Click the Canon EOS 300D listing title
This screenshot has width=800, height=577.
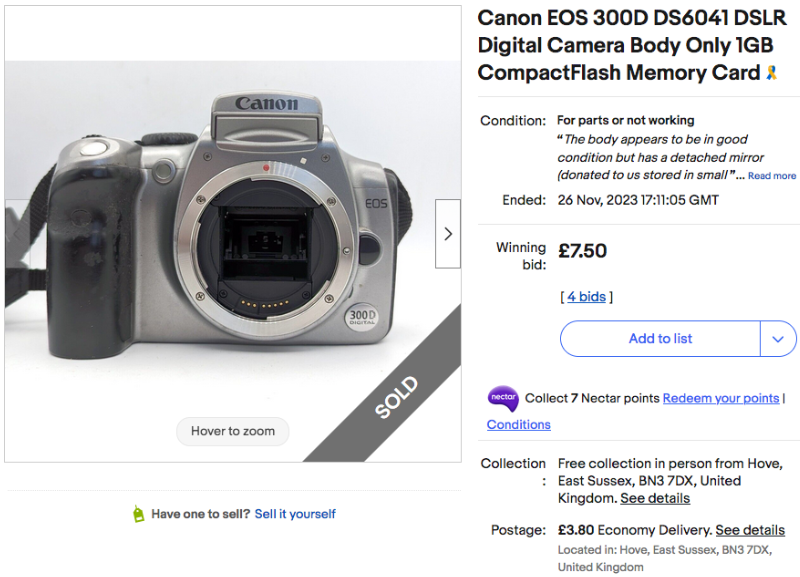[x=625, y=46]
